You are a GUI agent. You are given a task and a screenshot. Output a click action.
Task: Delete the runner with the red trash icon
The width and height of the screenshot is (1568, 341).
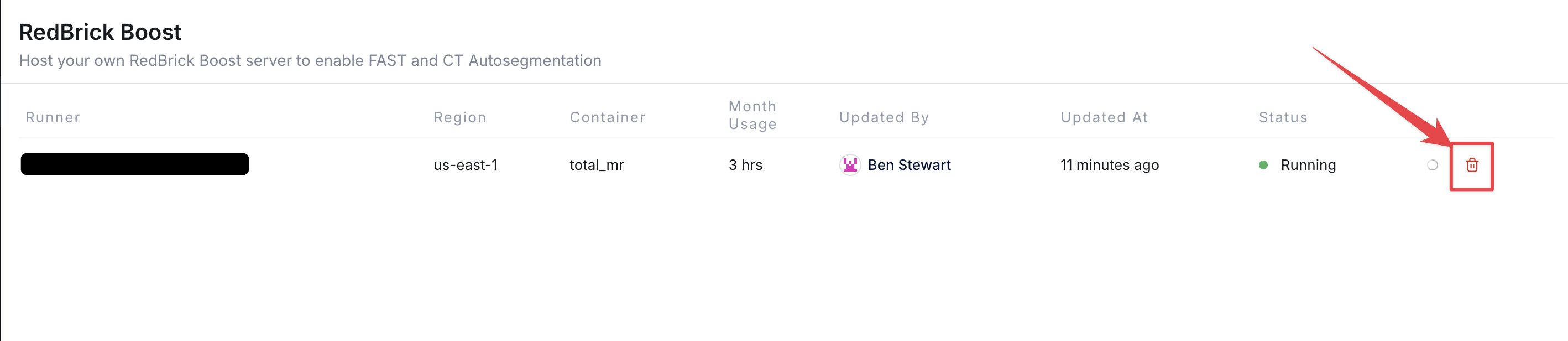tap(1472, 165)
